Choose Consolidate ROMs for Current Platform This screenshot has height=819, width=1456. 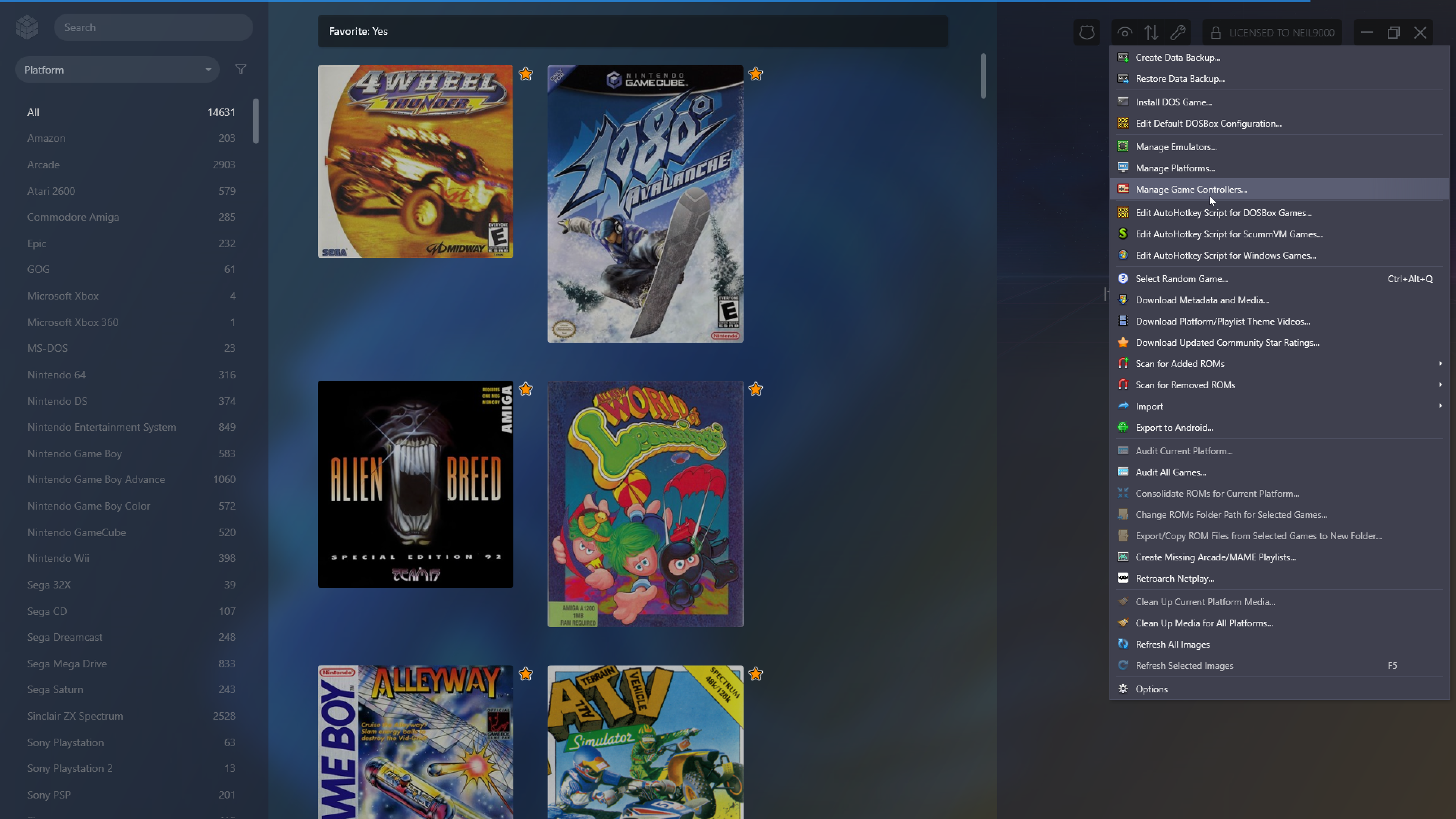[x=1280, y=493]
